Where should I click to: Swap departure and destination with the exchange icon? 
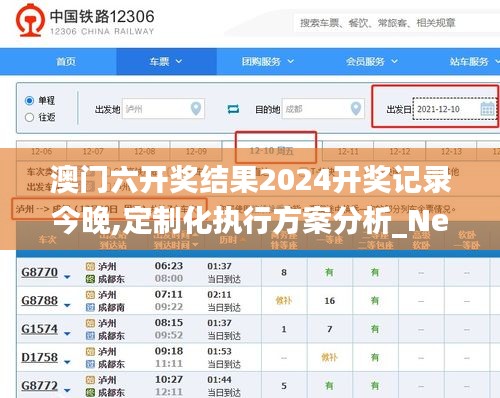click(x=233, y=109)
